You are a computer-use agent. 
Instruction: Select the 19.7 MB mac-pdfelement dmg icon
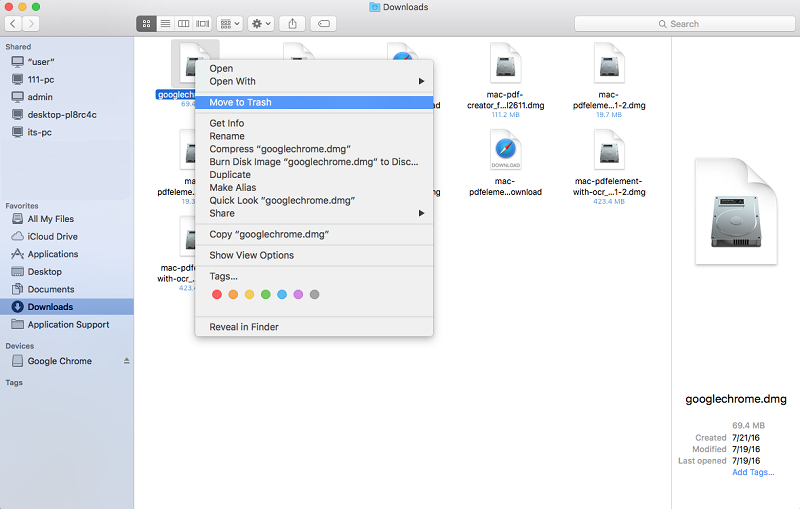(609, 63)
